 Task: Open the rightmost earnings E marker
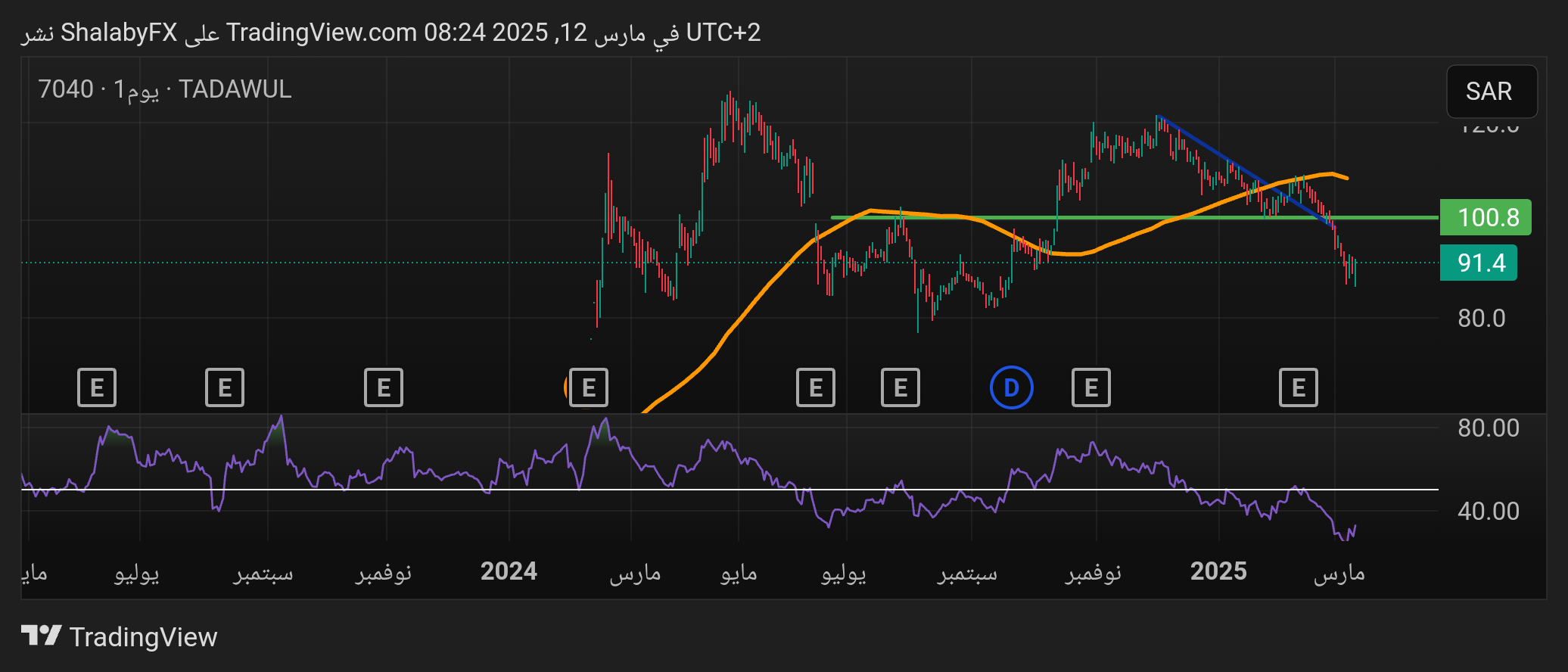pos(1299,387)
